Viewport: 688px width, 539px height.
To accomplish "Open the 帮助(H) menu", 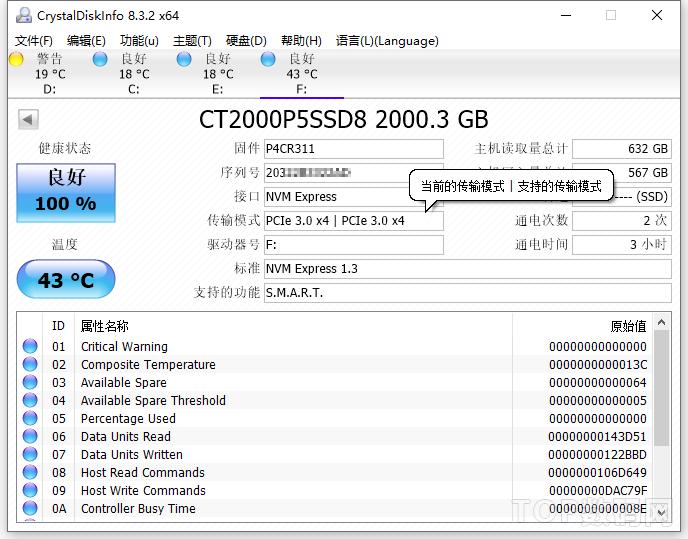I will pyautogui.click(x=301, y=41).
